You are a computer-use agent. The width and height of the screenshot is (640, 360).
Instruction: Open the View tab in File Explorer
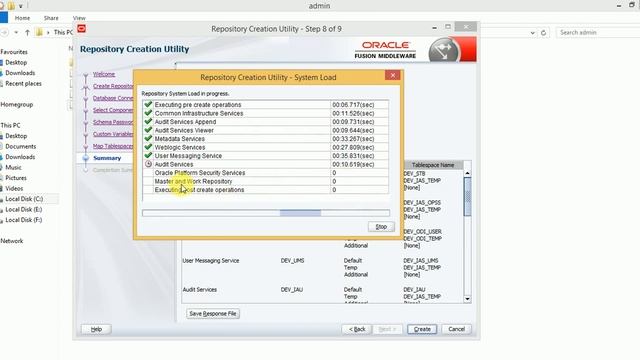pos(79,18)
